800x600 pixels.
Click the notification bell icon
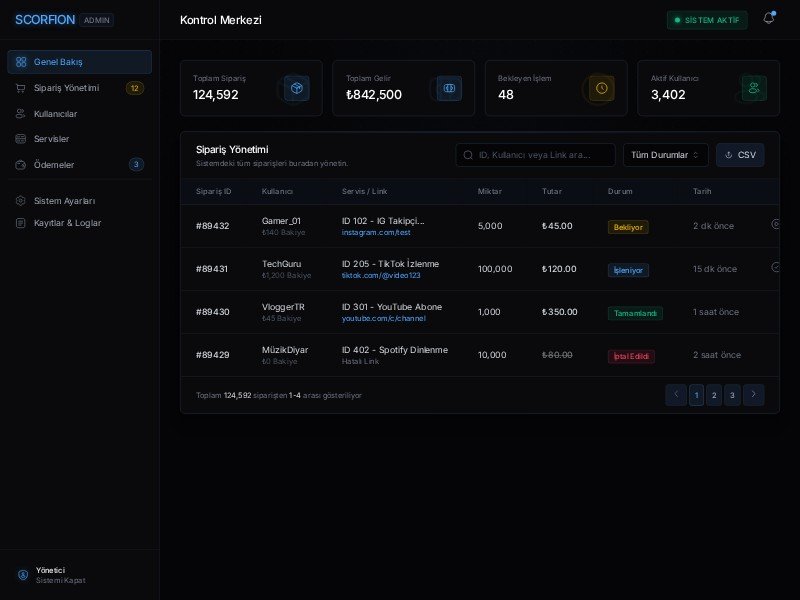(x=768, y=19)
